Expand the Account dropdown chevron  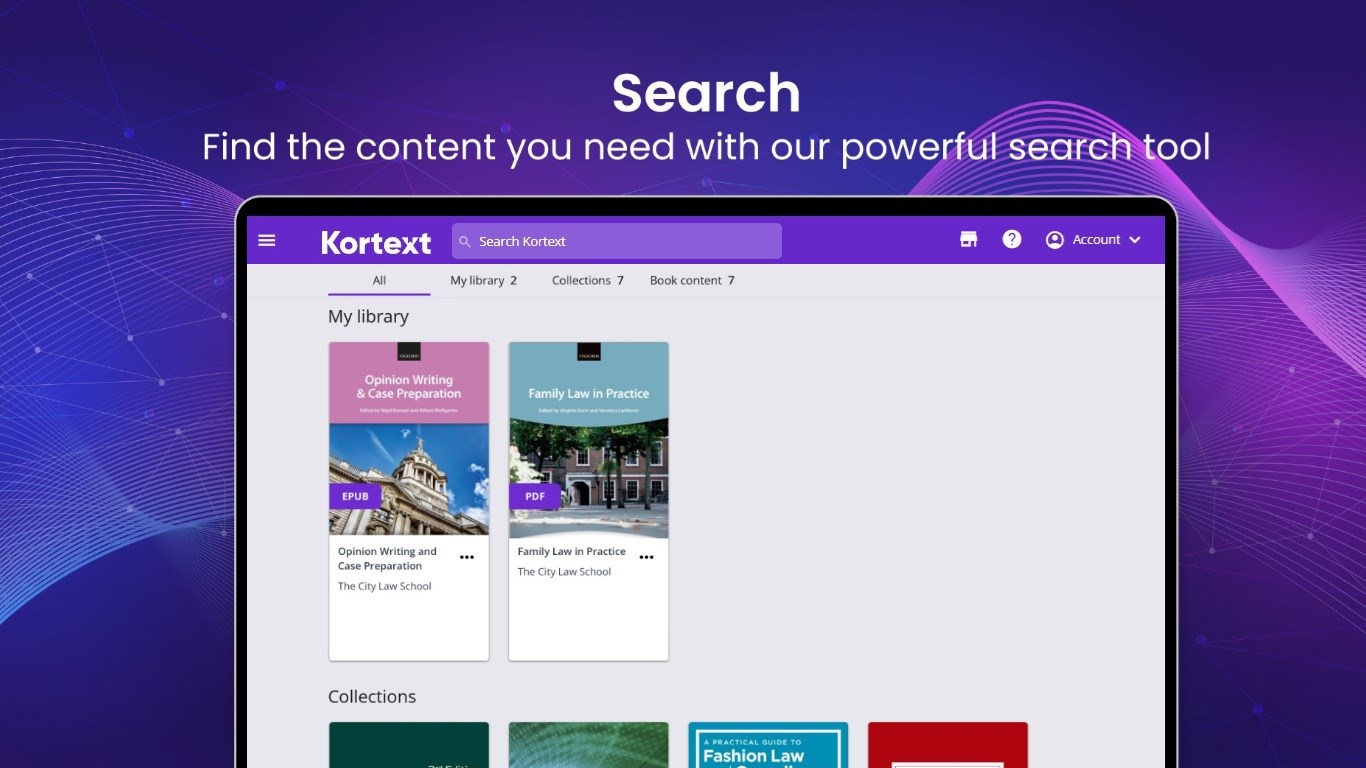(x=1134, y=240)
